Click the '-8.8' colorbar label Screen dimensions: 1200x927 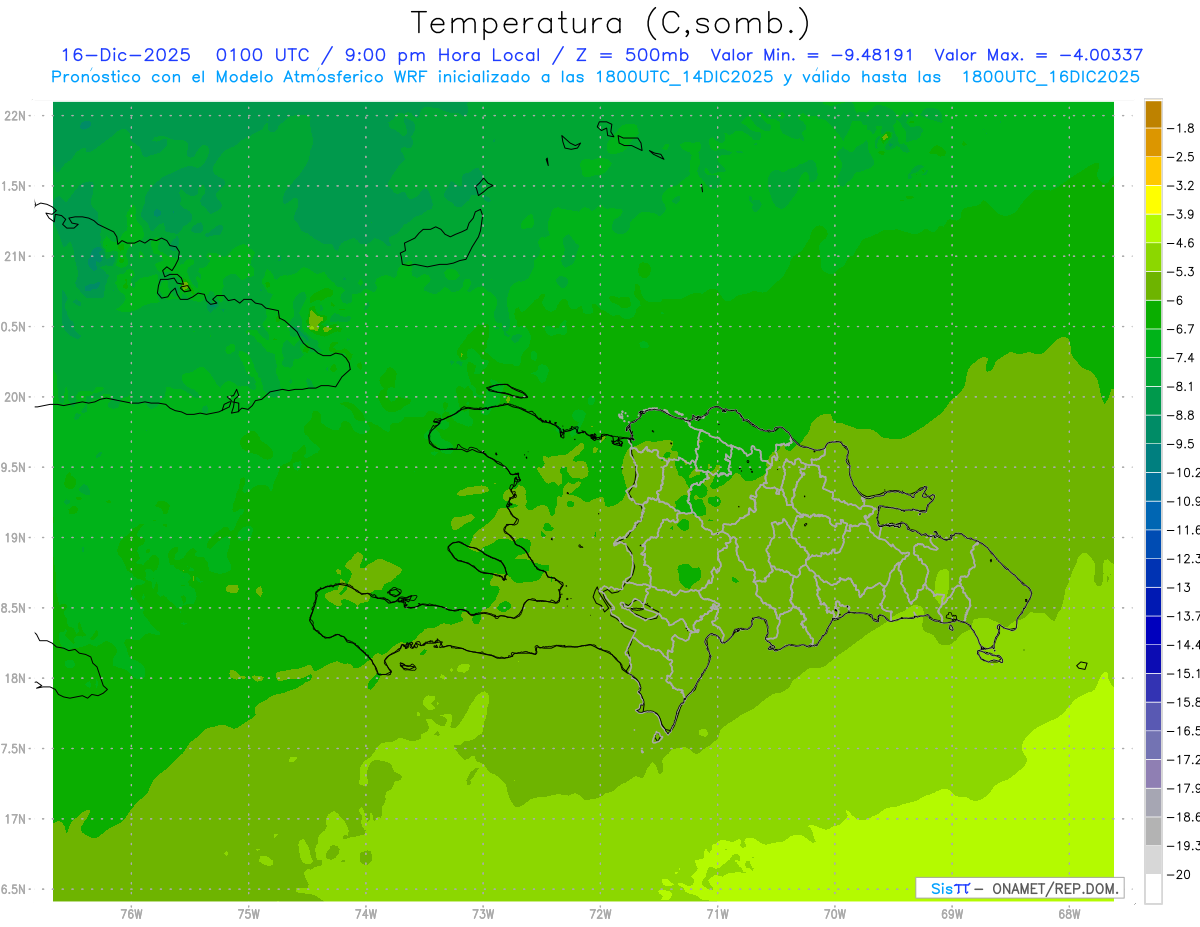(x=1183, y=415)
